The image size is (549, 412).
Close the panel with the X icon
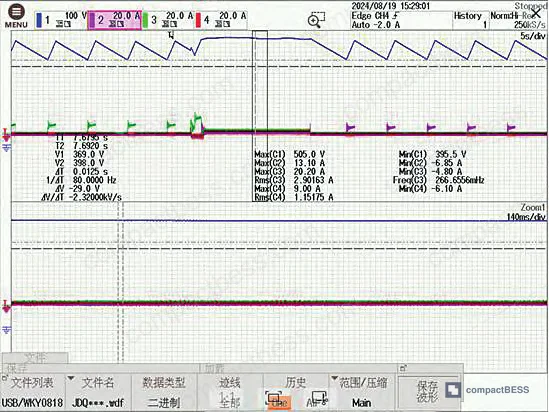click(x=536, y=14)
